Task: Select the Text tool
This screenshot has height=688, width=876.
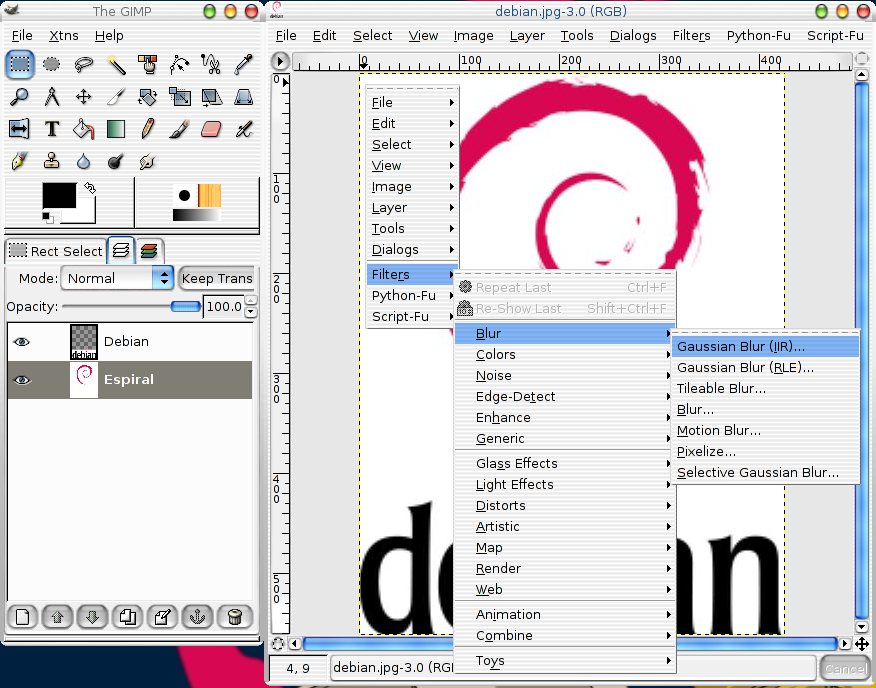Action: [51, 129]
